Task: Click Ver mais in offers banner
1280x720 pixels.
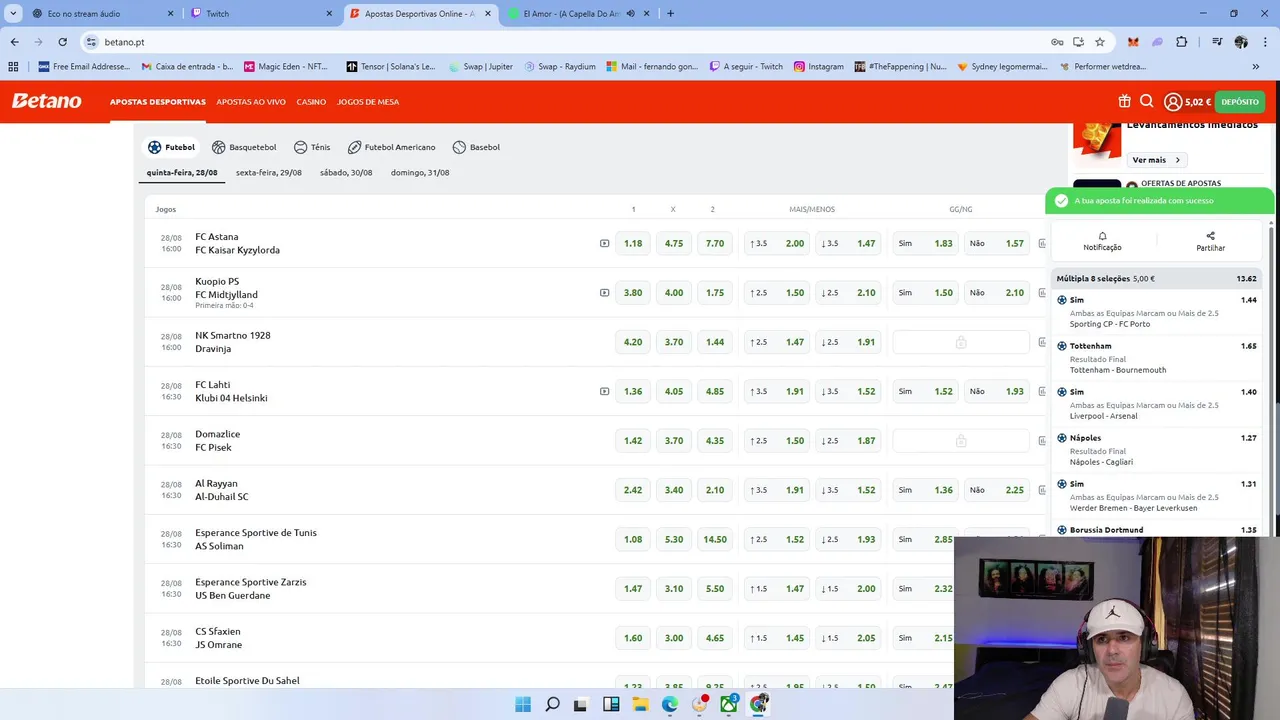Action: point(1157,160)
